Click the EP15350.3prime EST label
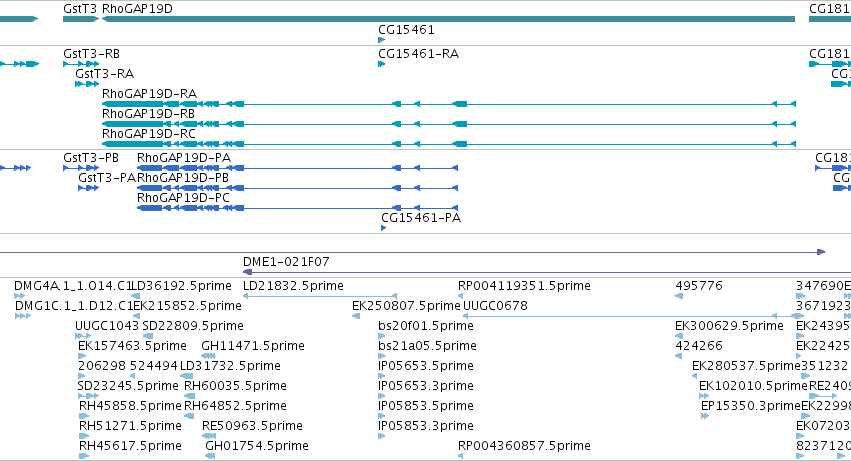The image size is (851, 461). click(751, 407)
